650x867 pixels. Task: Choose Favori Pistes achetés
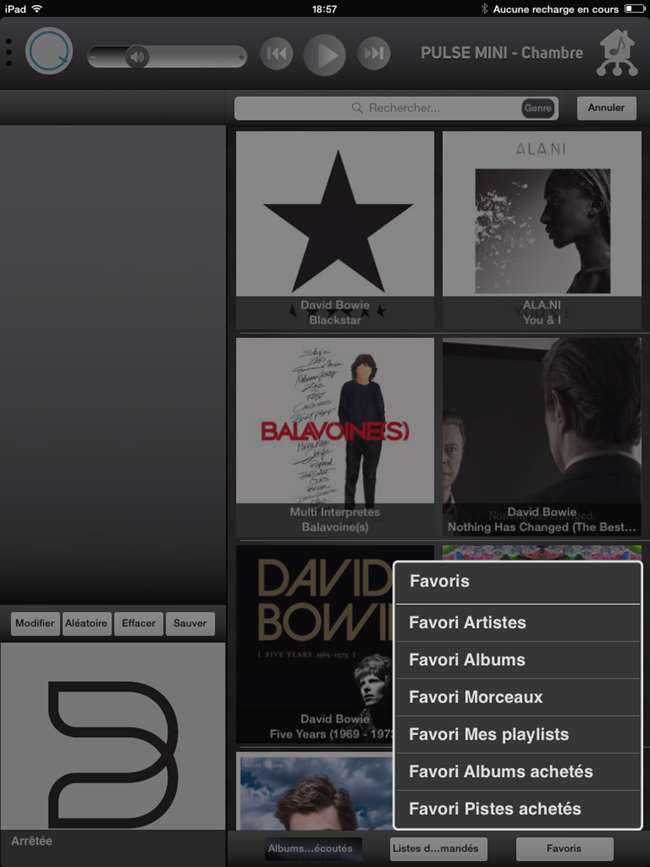coord(518,809)
